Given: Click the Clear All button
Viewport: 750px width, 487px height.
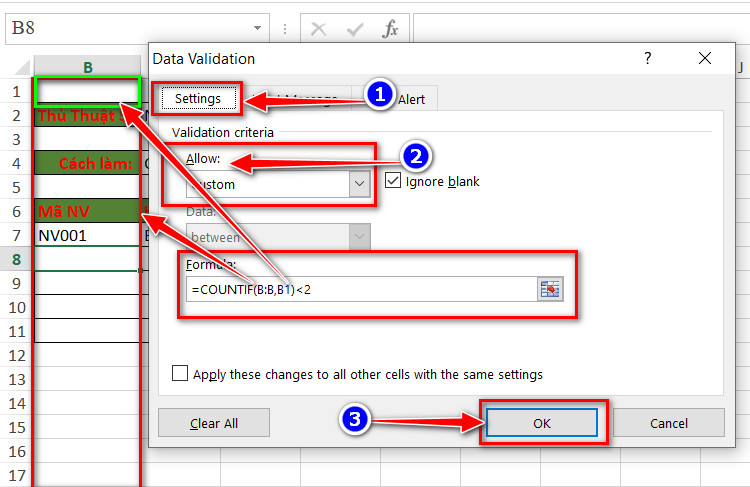Looking at the screenshot, I should coord(214,423).
